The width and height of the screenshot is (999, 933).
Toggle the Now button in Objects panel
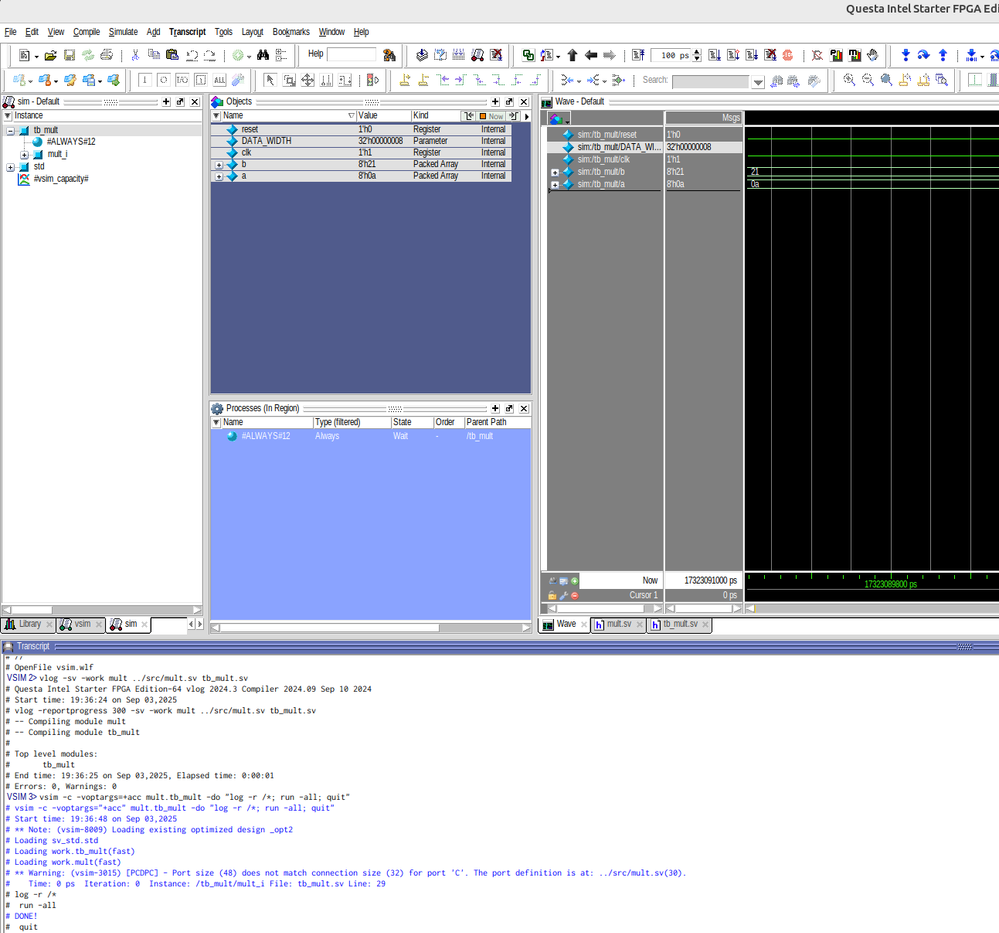(490, 116)
